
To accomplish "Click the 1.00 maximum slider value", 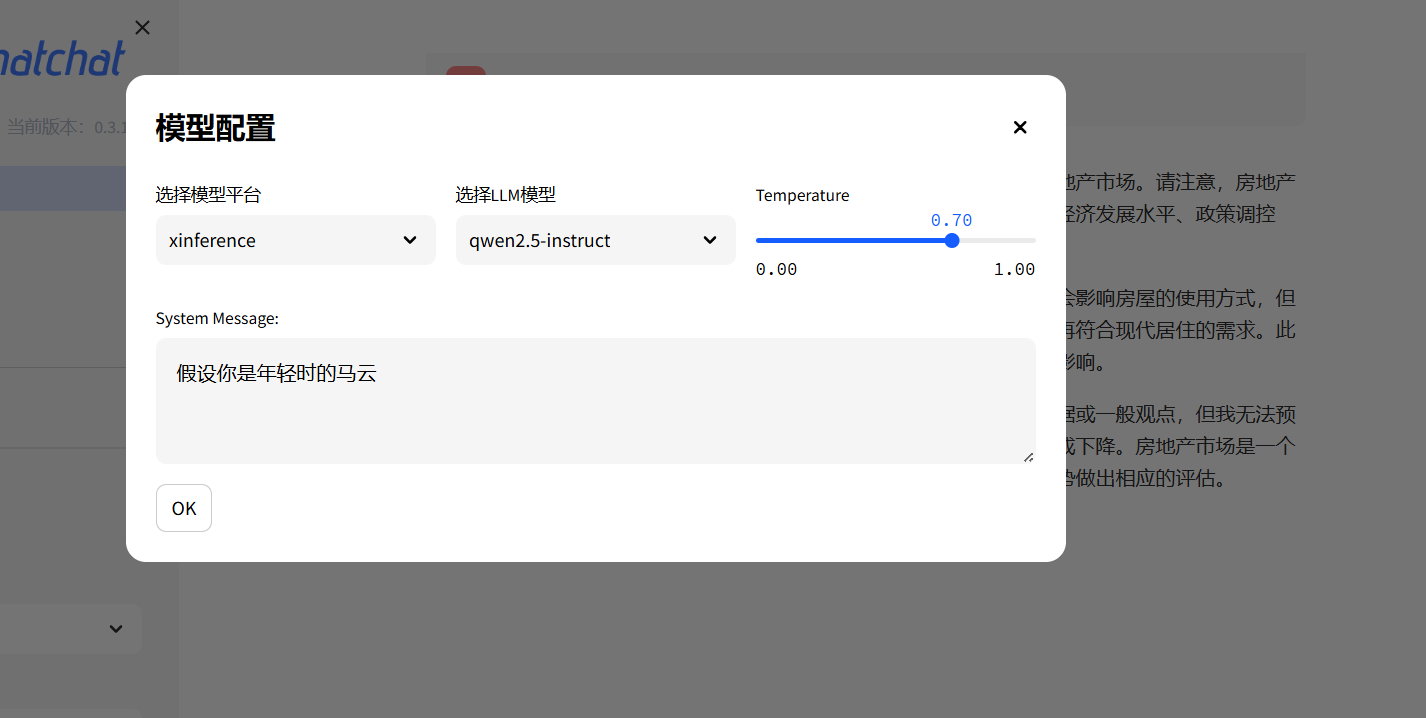I will click(x=1014, y=269).
